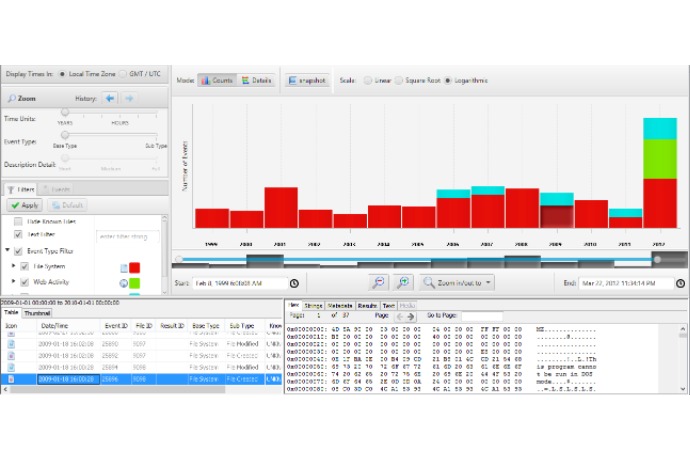Click the Start date input field
The height and width of the screenshot is (460, 690).
coord(240,283)
